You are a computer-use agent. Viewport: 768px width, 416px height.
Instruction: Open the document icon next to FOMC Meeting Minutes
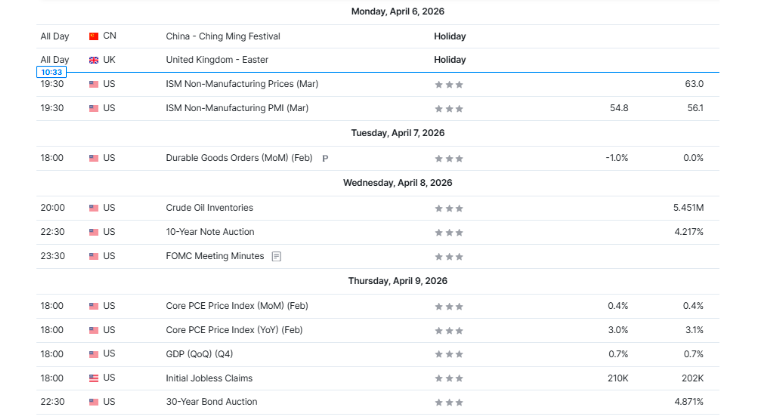[x=277, y=256]
